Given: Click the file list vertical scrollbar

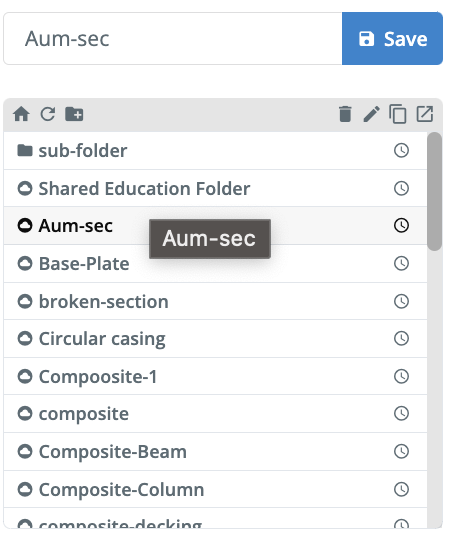Looking at the screenshot, I should 435,191.
